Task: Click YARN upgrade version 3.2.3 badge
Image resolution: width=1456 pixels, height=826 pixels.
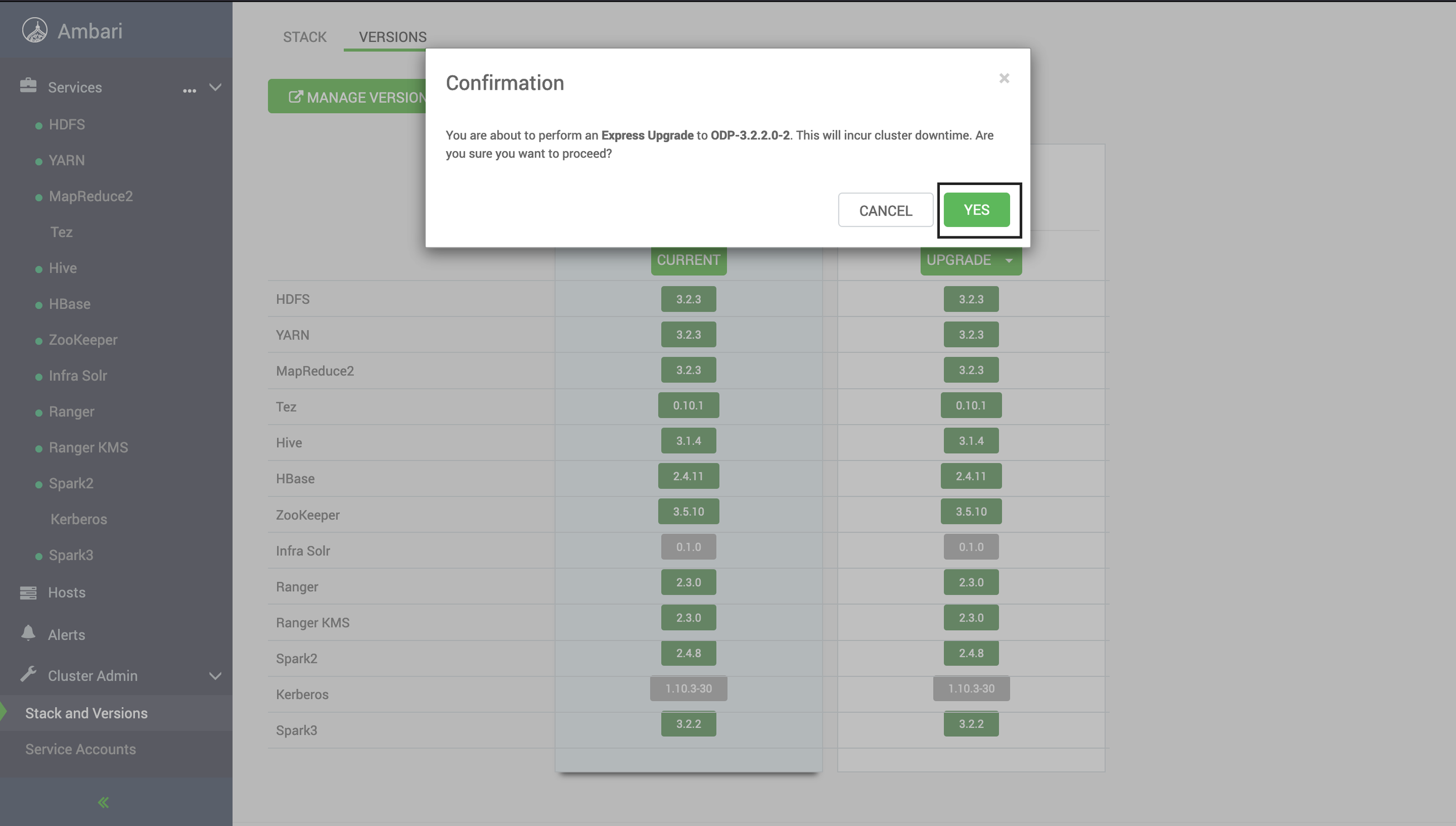Action: pyautogui.click(x=971, y=334)
